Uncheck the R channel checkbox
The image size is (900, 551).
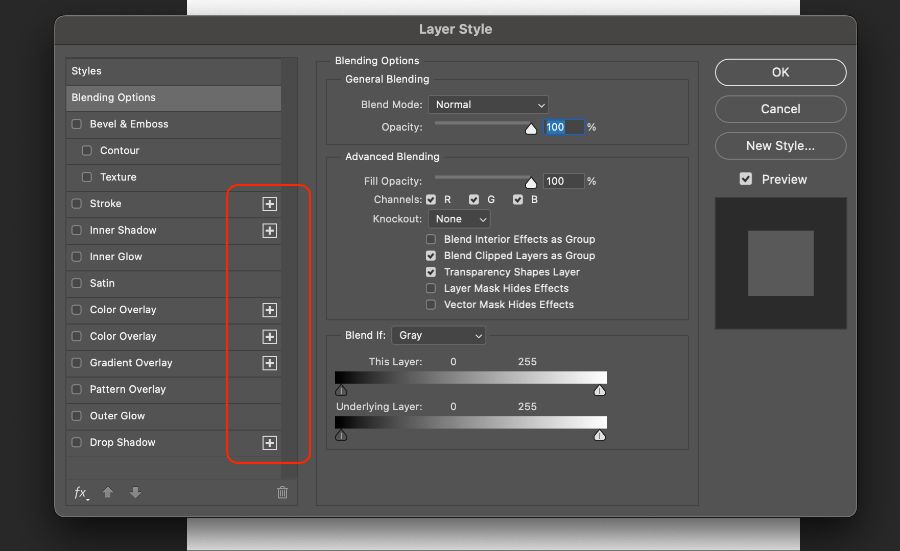coord(431,199)
